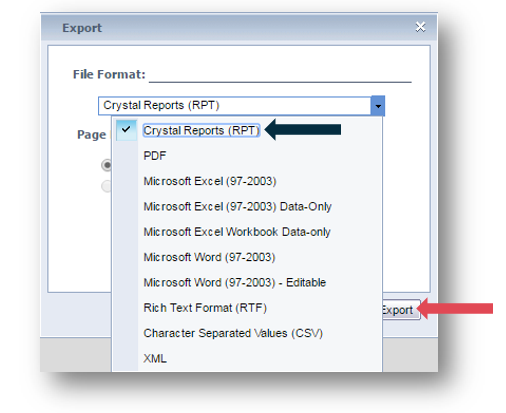Close the Export dialog
Image resolution: width=506 pixels, height=413 pixels.
point(420,27)
